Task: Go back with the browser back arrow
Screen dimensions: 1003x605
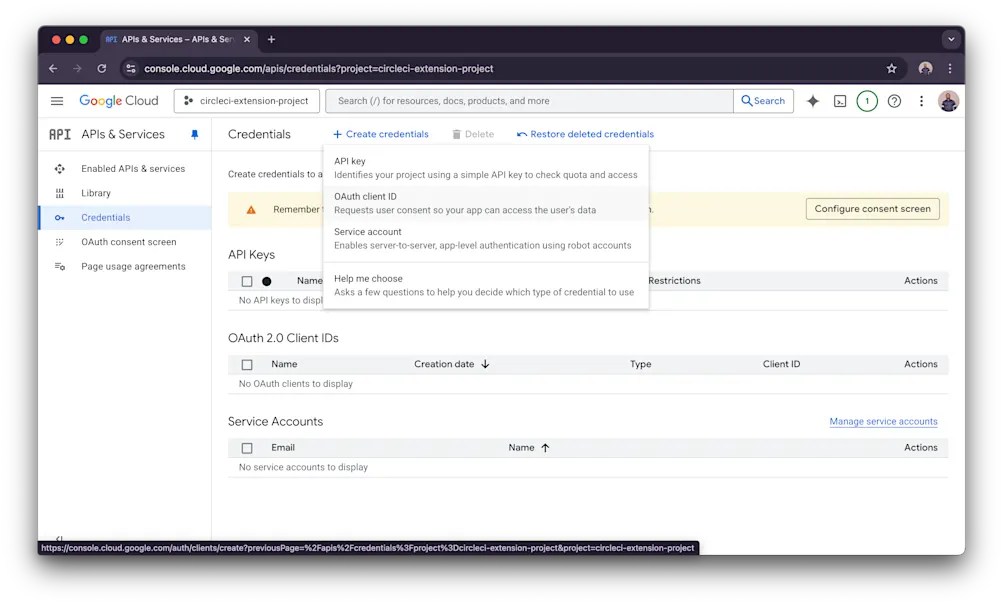Action: [53, 68]
